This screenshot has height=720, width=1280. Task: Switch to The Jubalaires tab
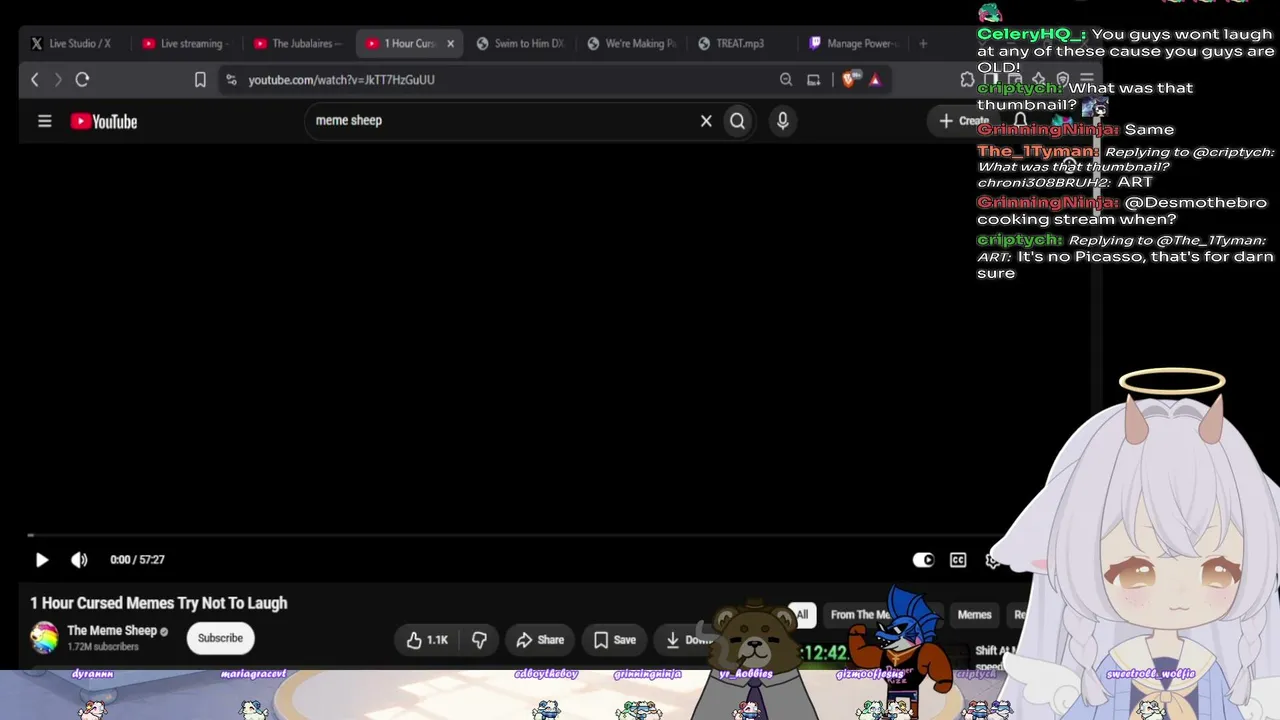[x=297, y=44]
